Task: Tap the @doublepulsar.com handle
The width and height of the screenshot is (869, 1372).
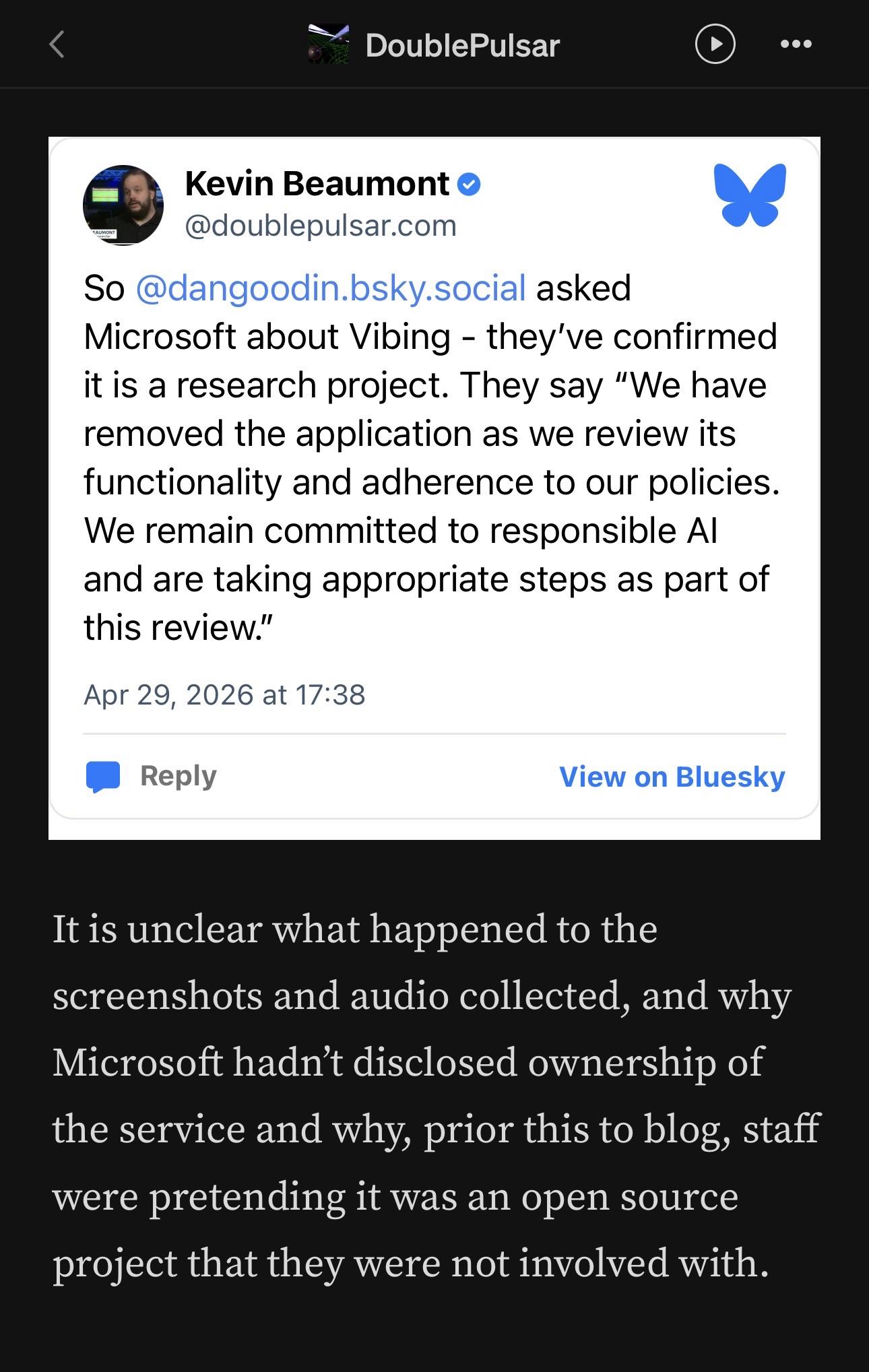Action: point(321,226)
